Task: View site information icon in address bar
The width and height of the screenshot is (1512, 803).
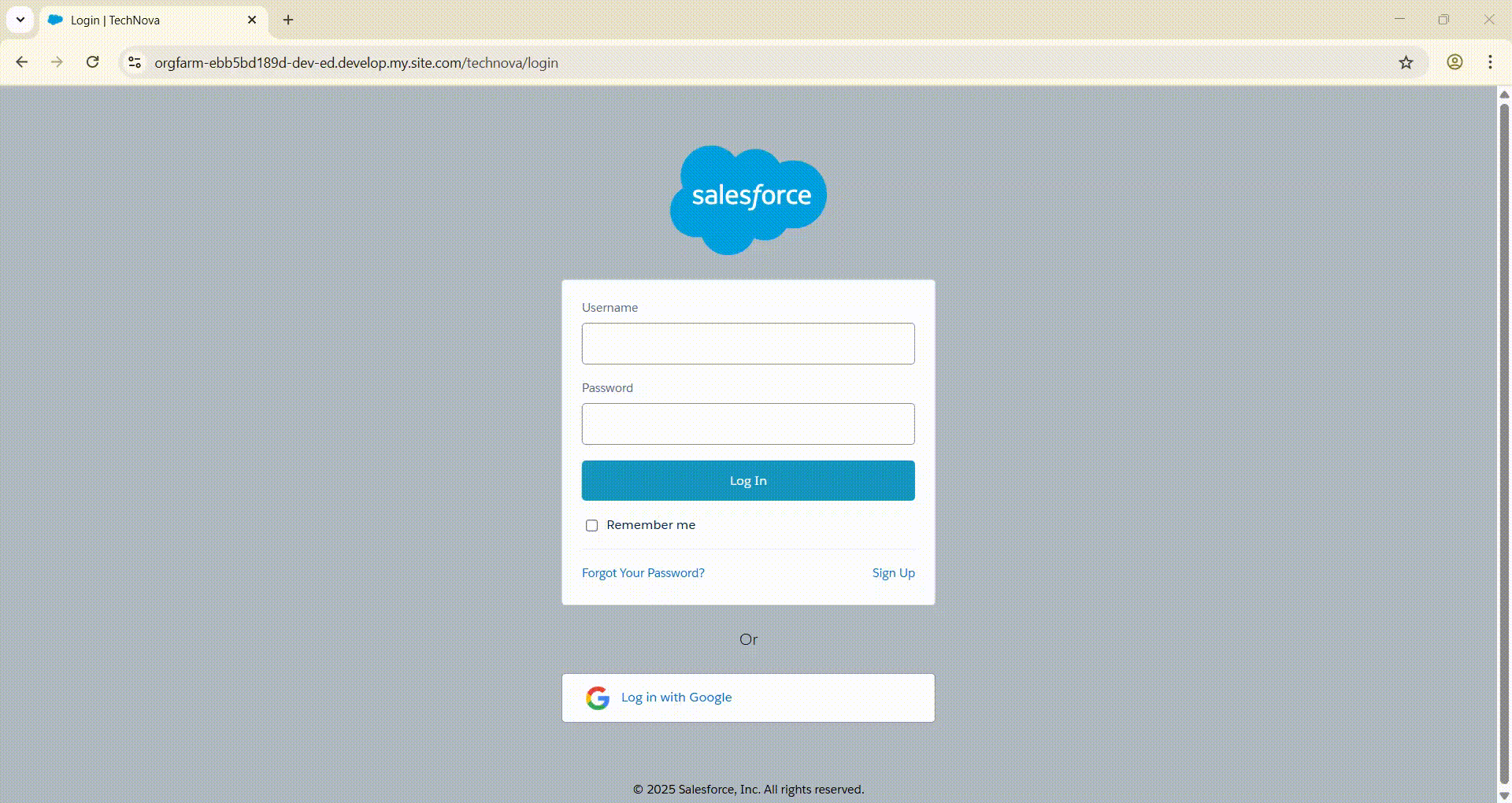Action: [135, 63]
